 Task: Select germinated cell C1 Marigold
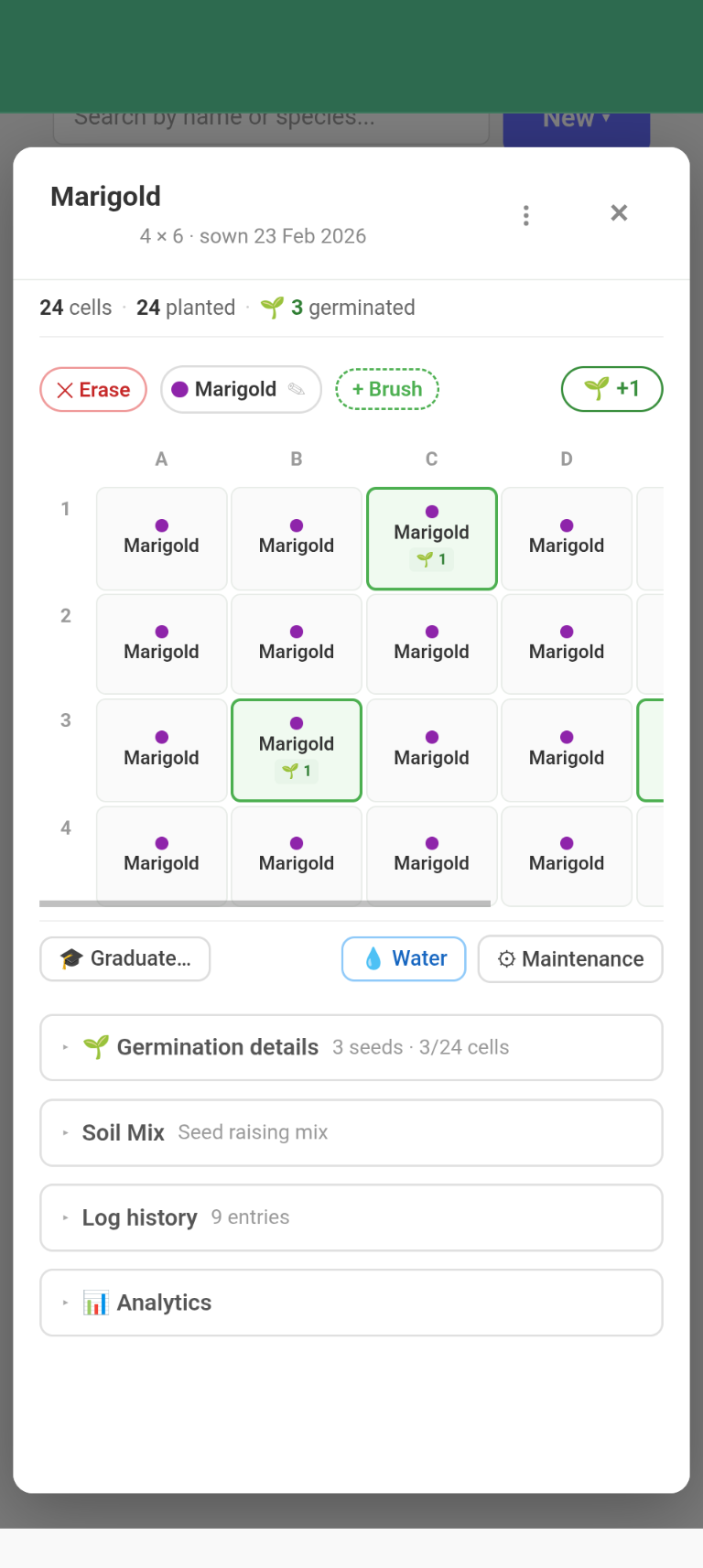click(x=432, y=539)
